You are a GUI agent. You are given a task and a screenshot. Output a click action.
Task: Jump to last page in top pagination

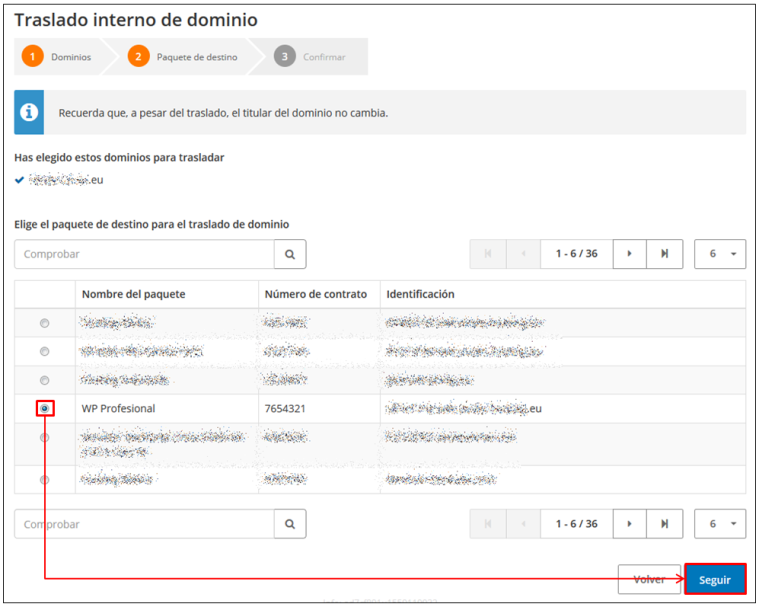tap(665, 254)
